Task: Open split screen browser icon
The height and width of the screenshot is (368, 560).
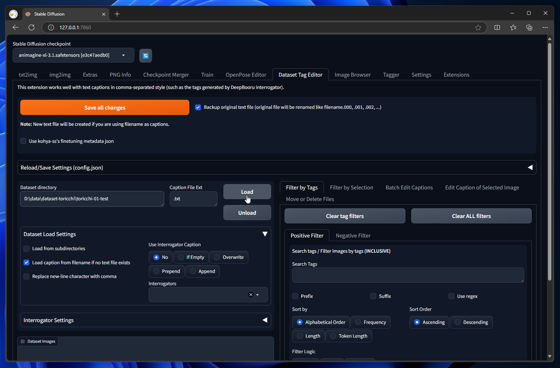Action: pyautogui.click(x=497, y=28)
